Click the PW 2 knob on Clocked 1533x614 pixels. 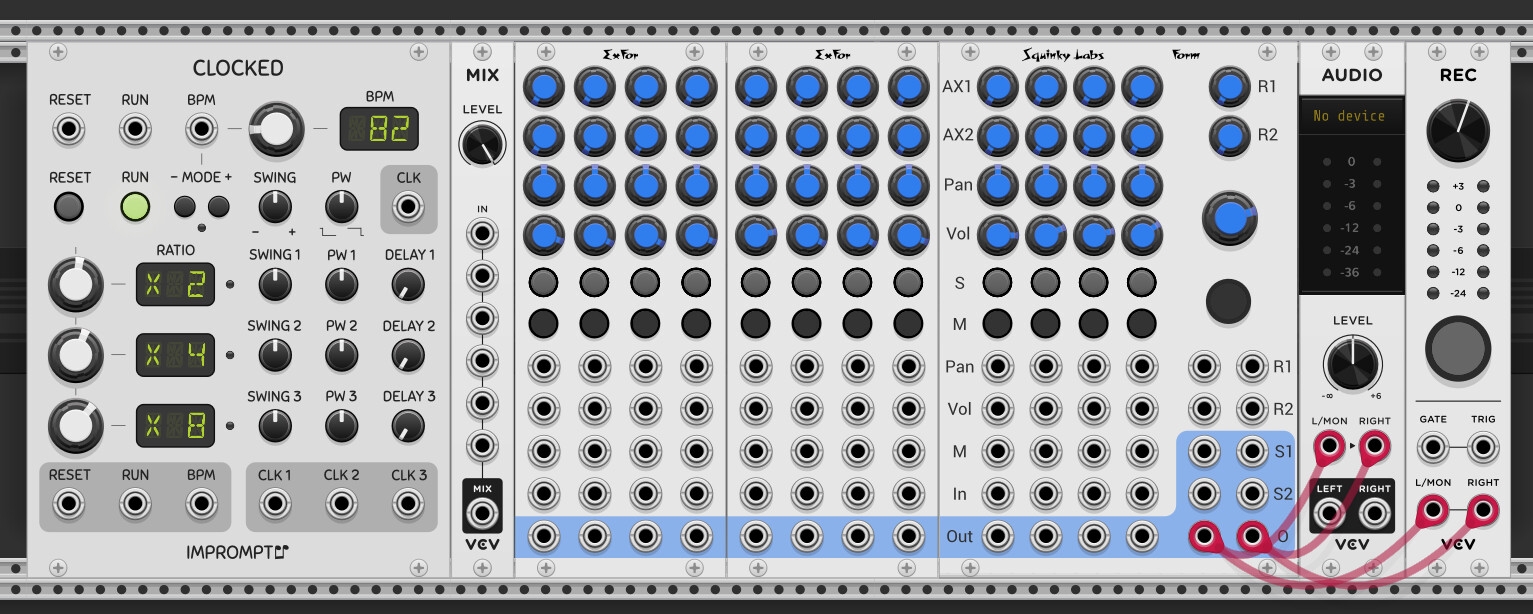tap(341, 356)
